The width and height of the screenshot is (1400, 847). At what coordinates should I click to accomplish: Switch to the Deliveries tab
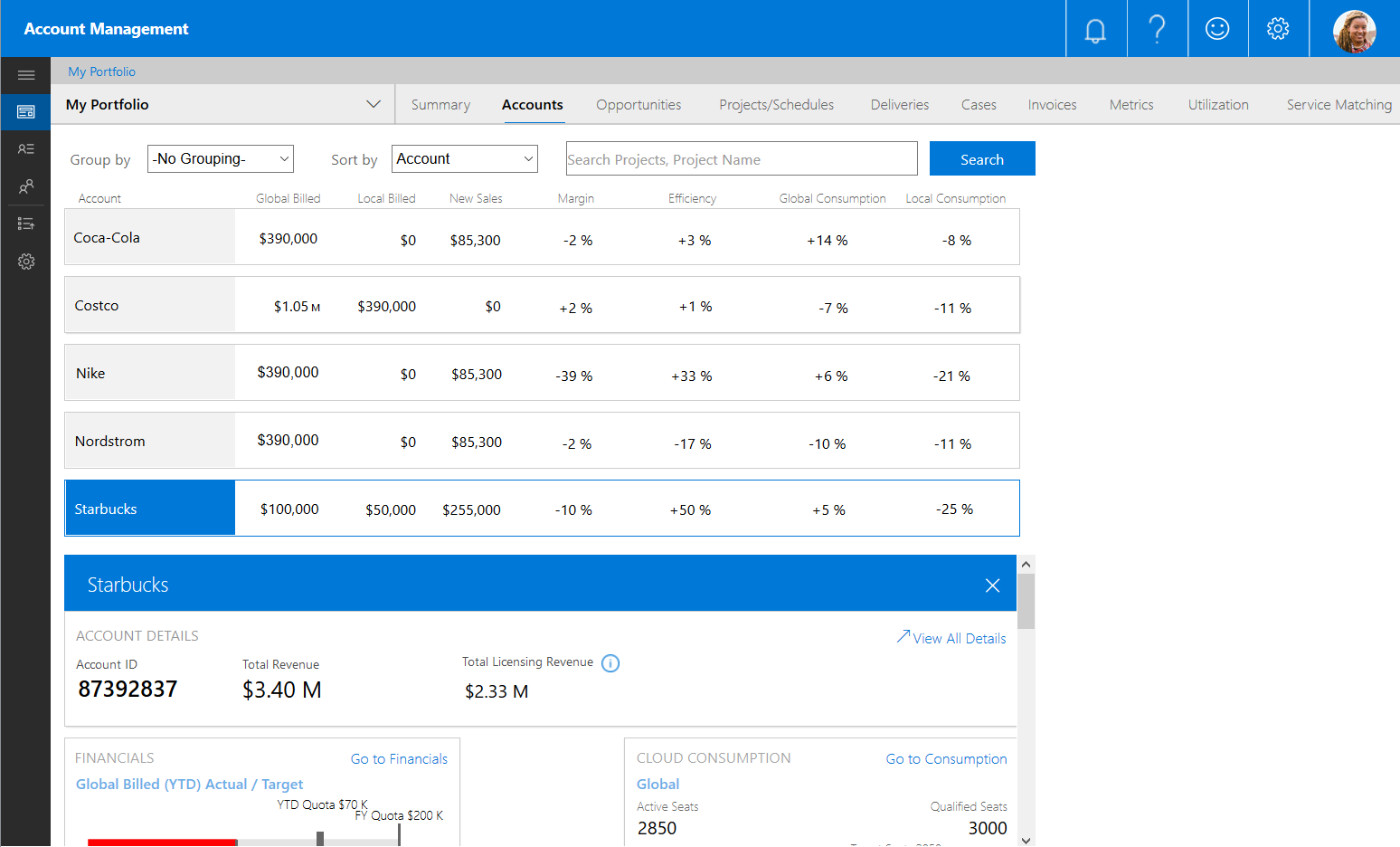click(x=900, y=105)
